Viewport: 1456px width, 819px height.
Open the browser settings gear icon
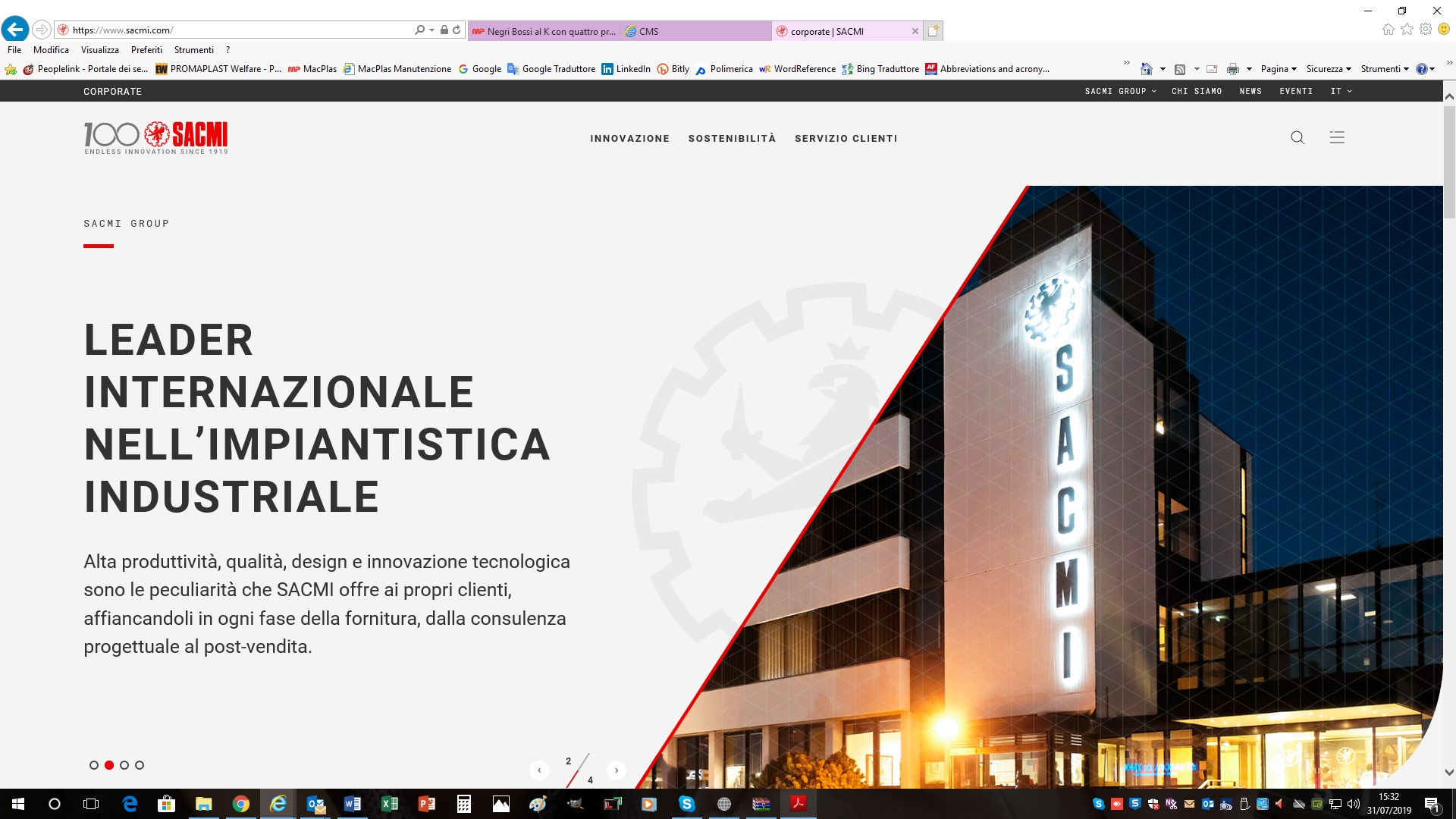[1426, 29]
